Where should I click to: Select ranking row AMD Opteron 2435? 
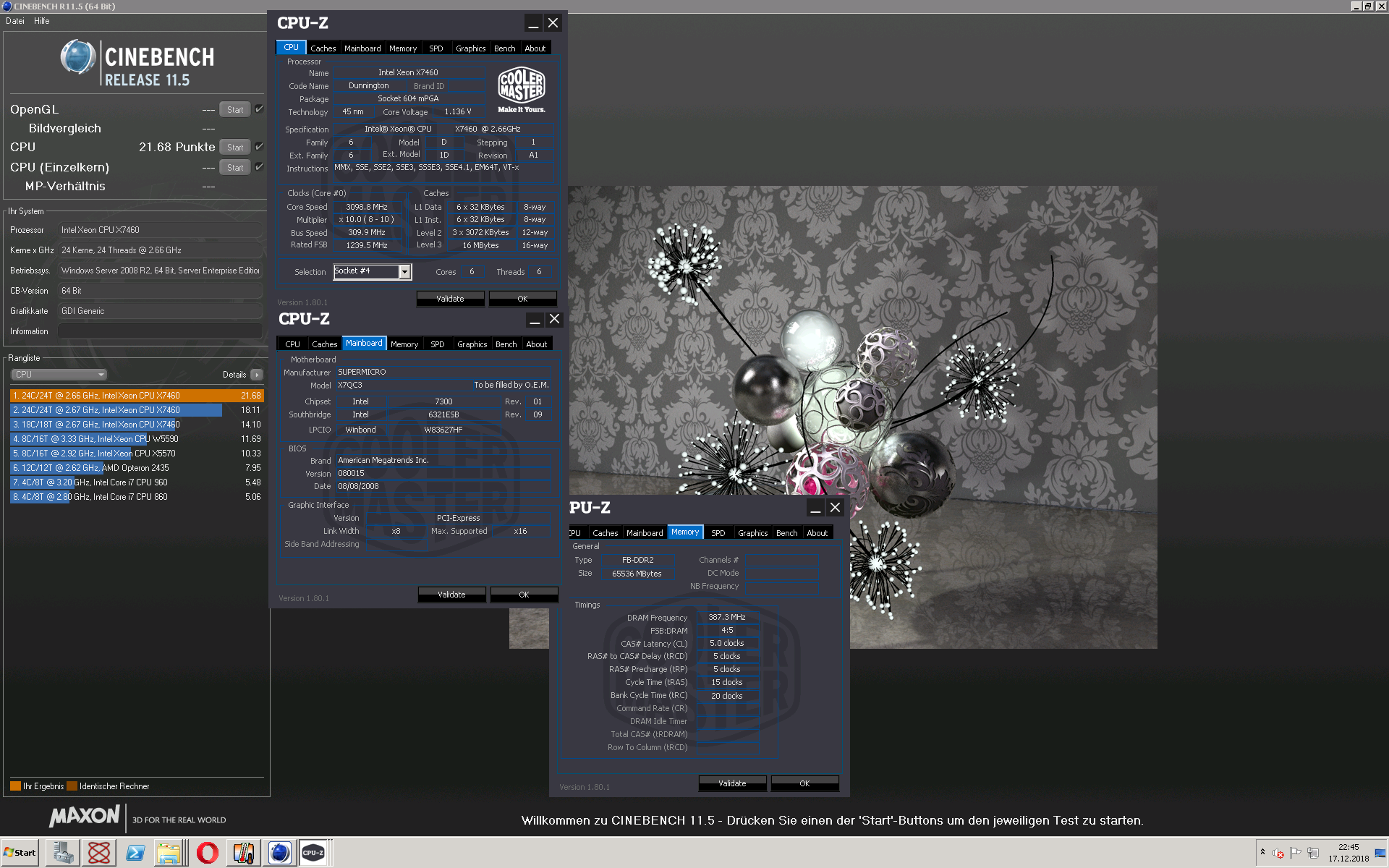pyautogui.click(x=137, y=468)
